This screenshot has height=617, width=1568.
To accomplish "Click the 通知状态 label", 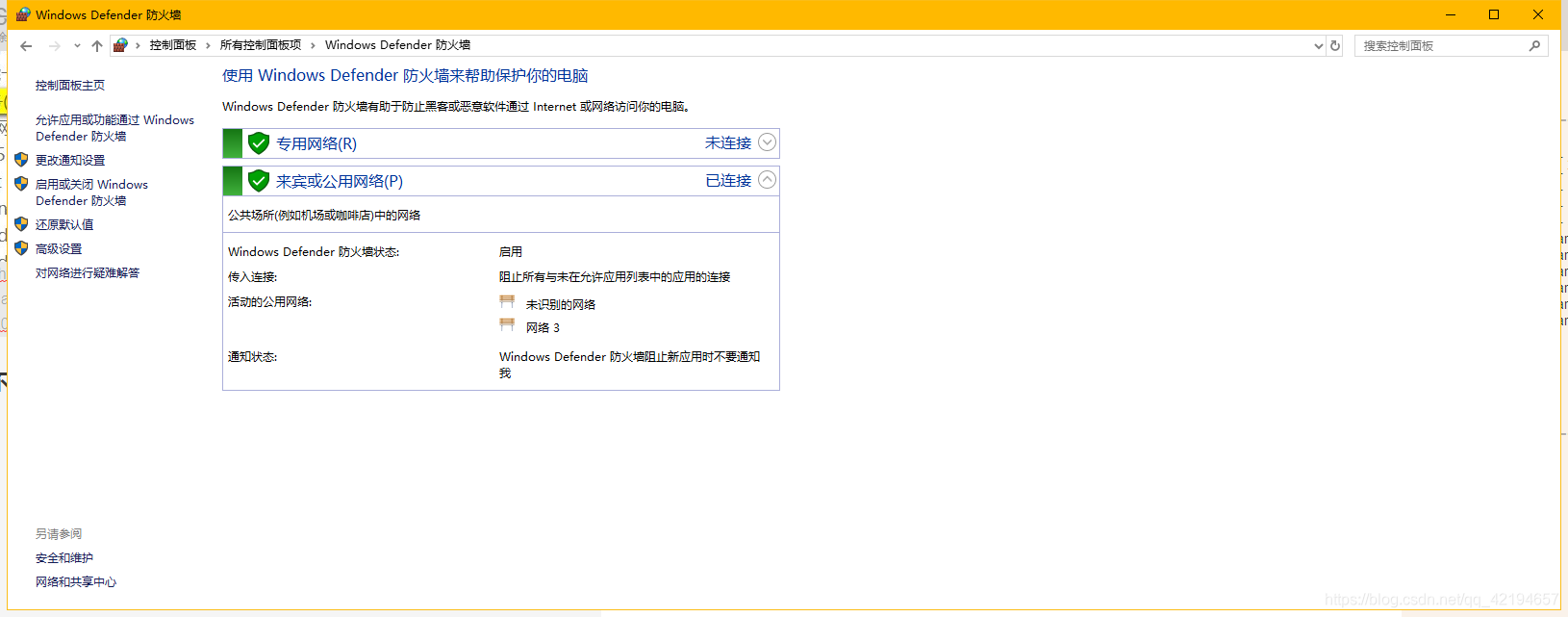I will (x=252, y=356).
